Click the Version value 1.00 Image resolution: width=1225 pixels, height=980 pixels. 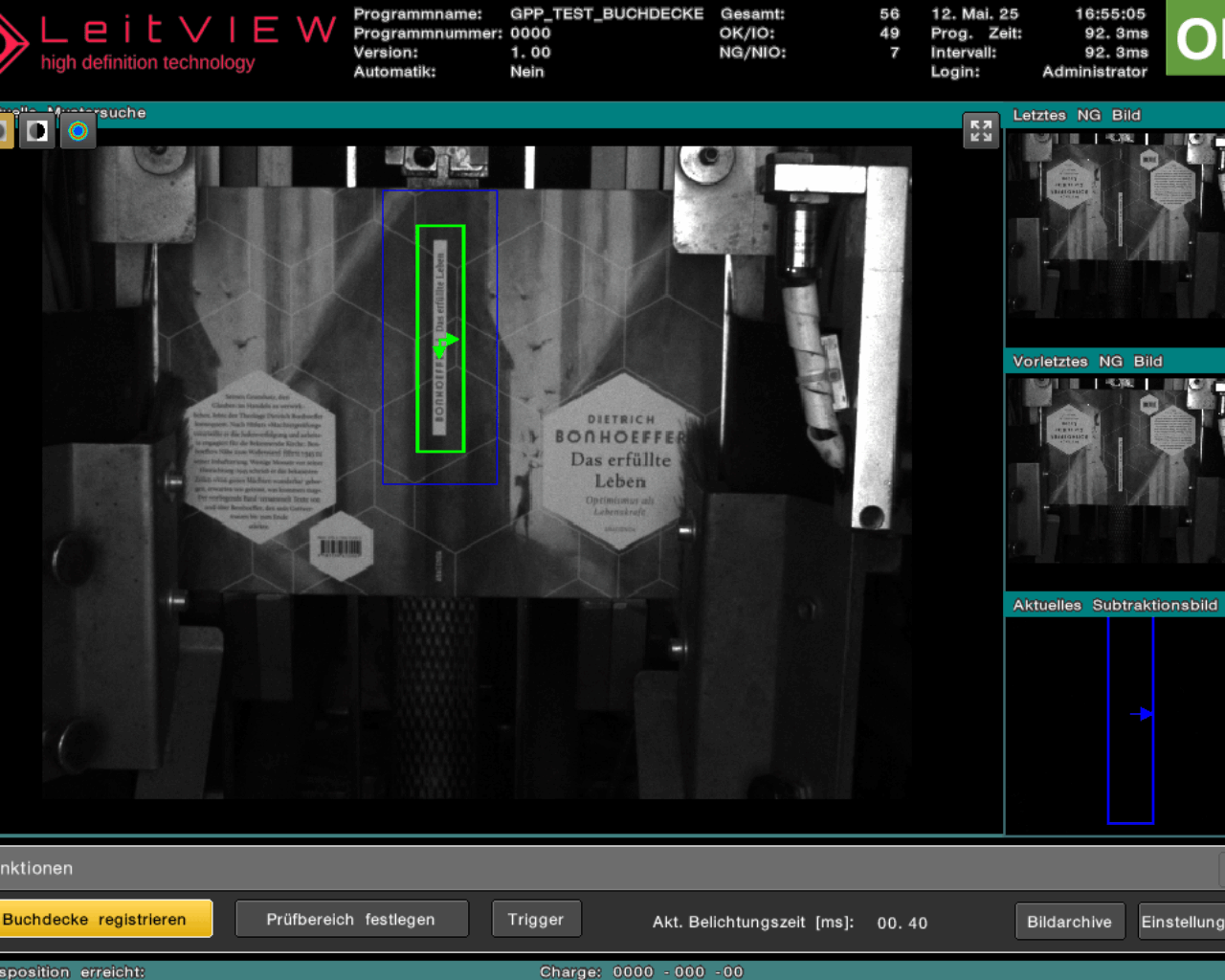(530, 53)
